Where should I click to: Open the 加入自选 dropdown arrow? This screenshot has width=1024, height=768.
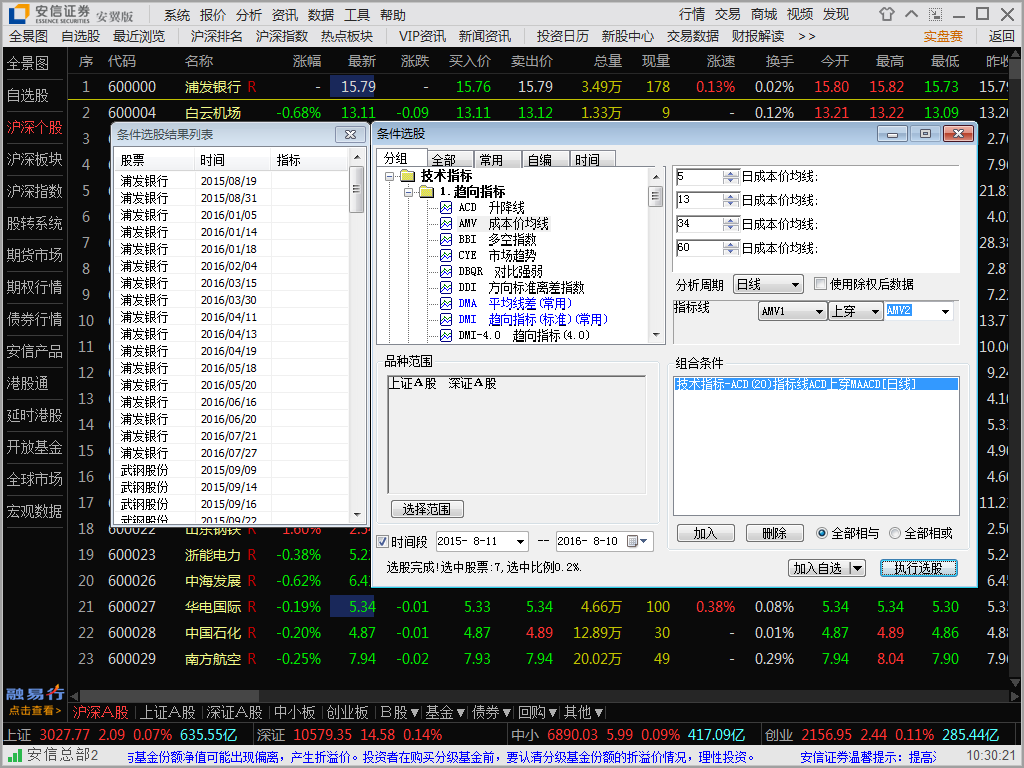coord(857,569)
